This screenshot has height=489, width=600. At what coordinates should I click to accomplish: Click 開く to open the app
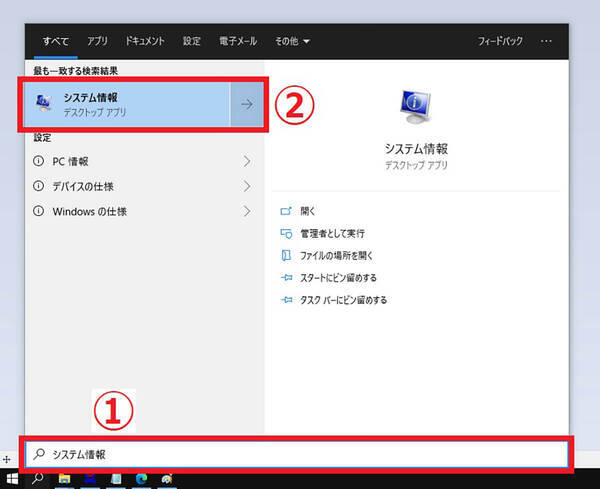click(x=308, y=211)
